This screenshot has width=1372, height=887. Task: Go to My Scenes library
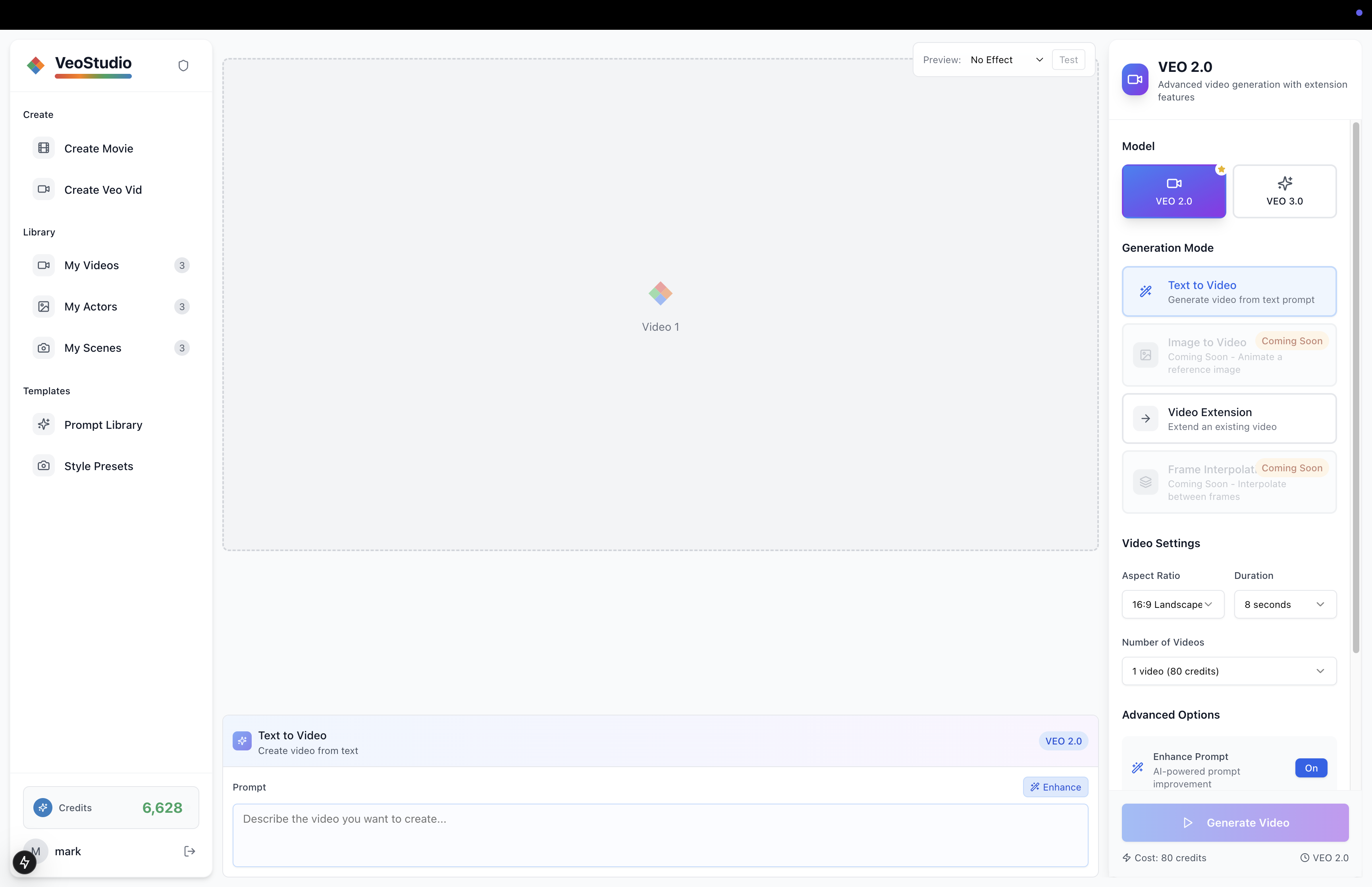coord(111,349)
